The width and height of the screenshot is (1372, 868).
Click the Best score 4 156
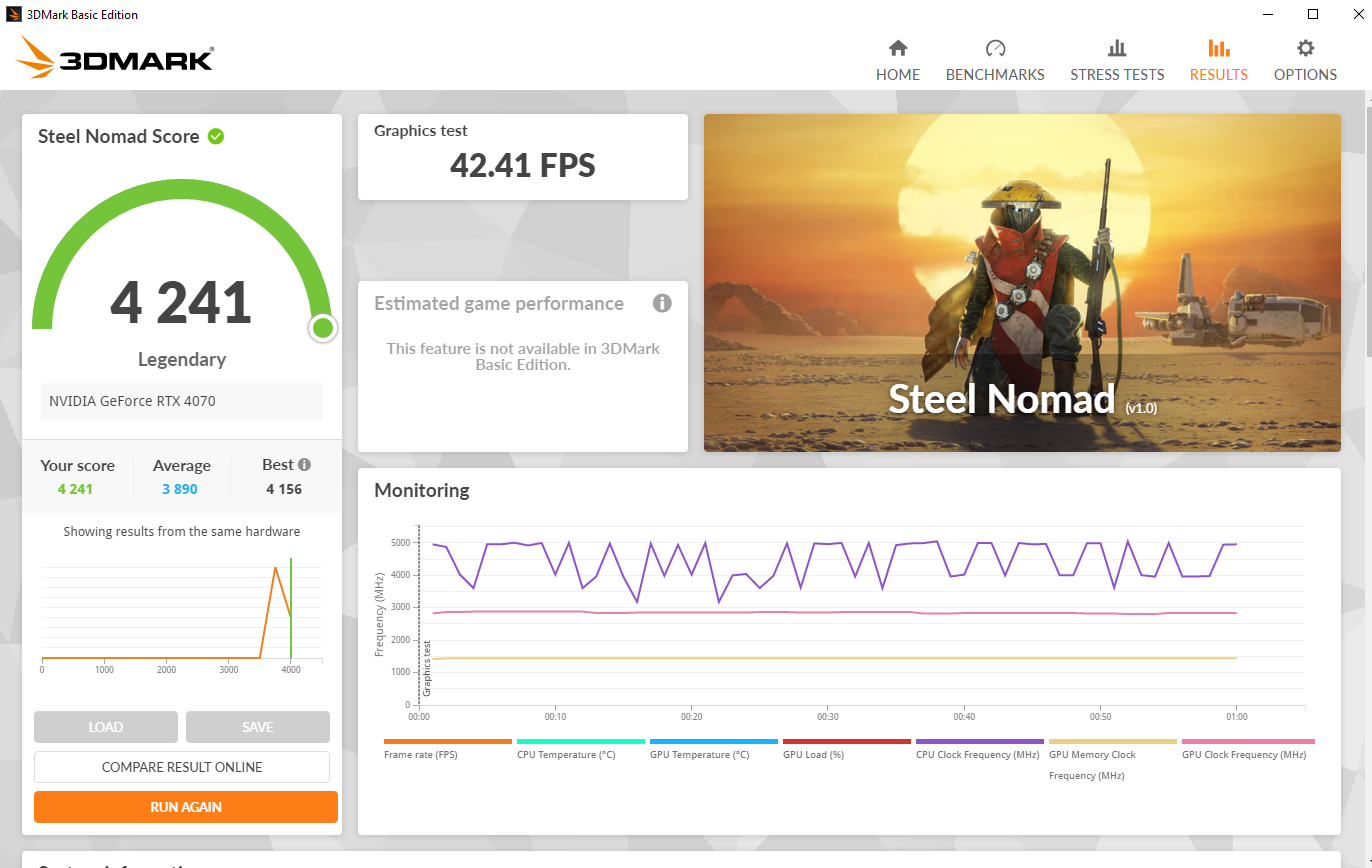coord(284,489)
